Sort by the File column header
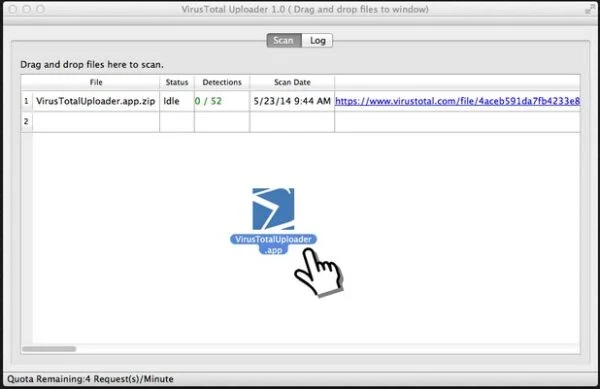The width and height of the screenshot is (600, 389). 96,82
